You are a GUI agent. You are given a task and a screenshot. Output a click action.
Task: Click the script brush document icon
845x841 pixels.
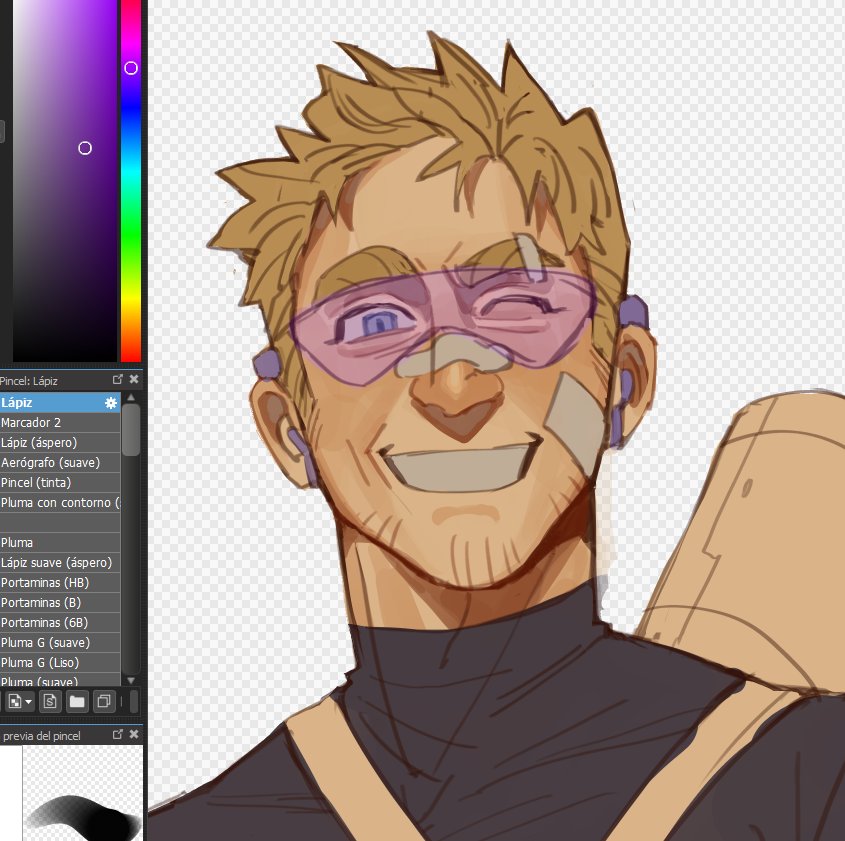(x=50, y=701)
